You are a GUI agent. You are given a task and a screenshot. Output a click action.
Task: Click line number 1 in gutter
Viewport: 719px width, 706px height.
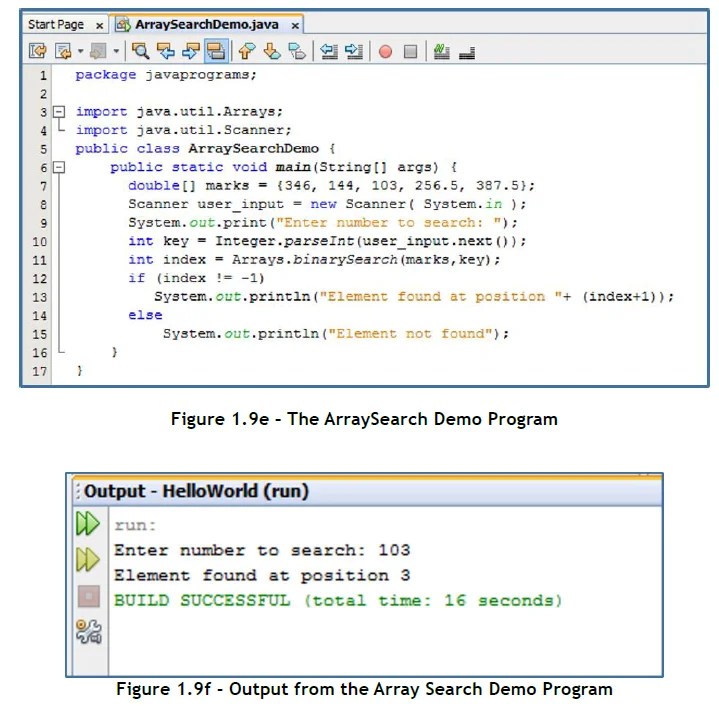[43, 75]
